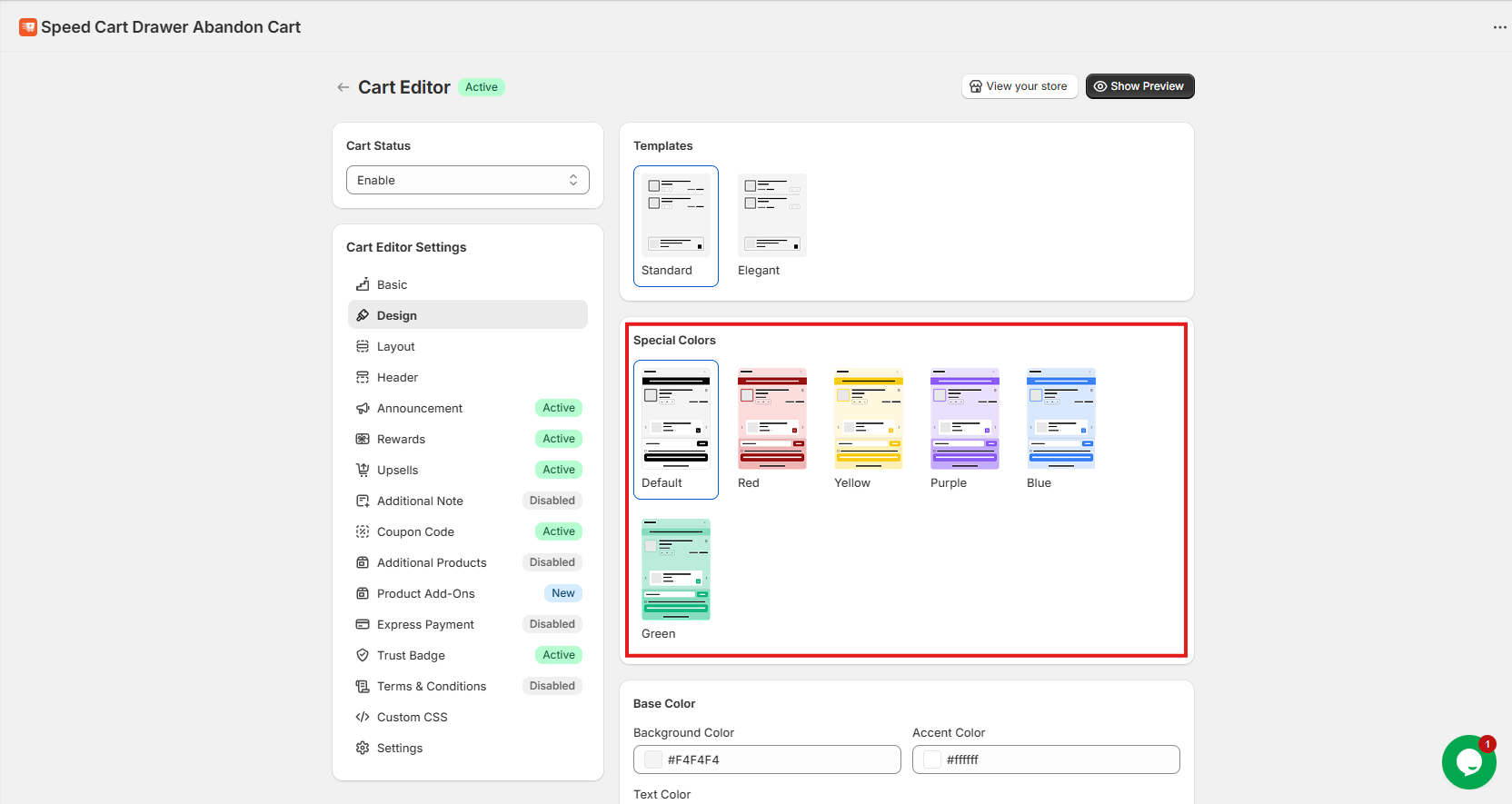Click the Custom CSS code icon

[x=363, y=717]
